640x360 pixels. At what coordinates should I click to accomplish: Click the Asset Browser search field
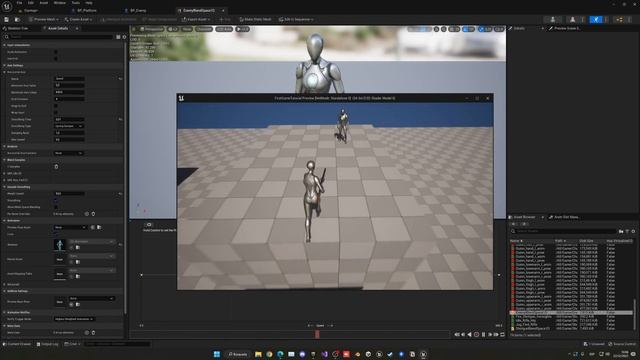[x=563, y=231]
